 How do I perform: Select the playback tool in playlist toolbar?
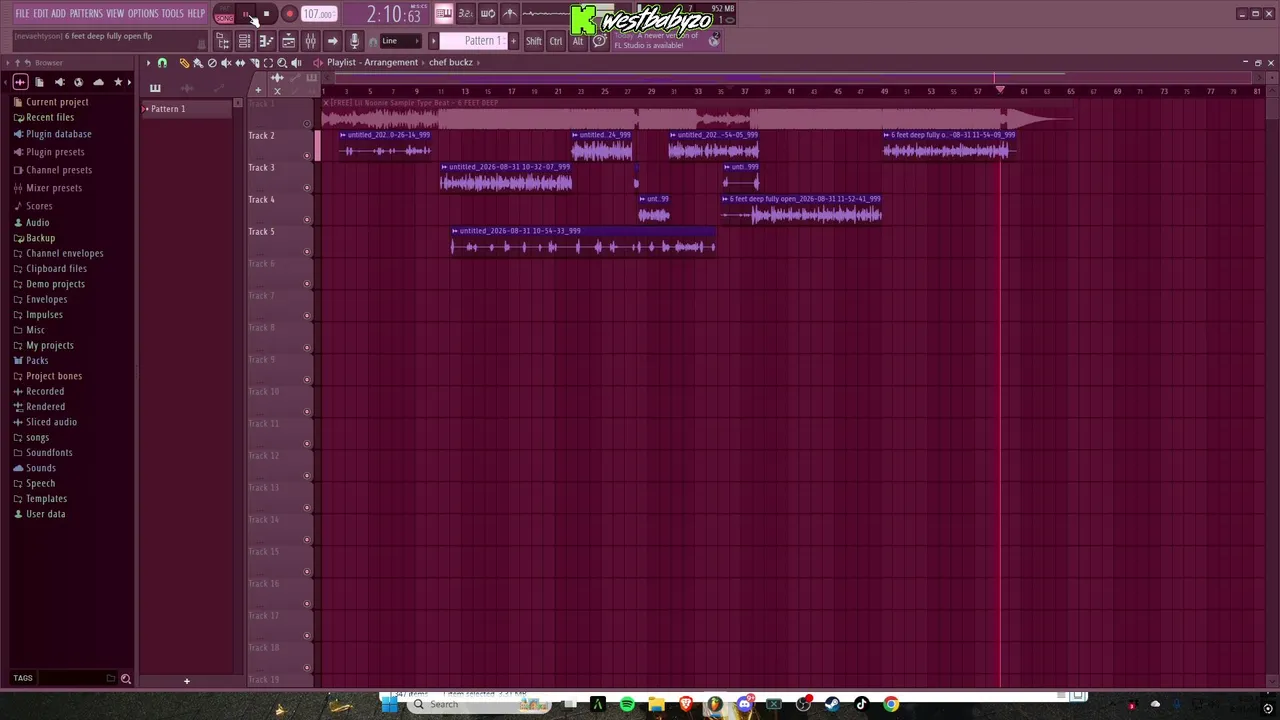[296, 63]
